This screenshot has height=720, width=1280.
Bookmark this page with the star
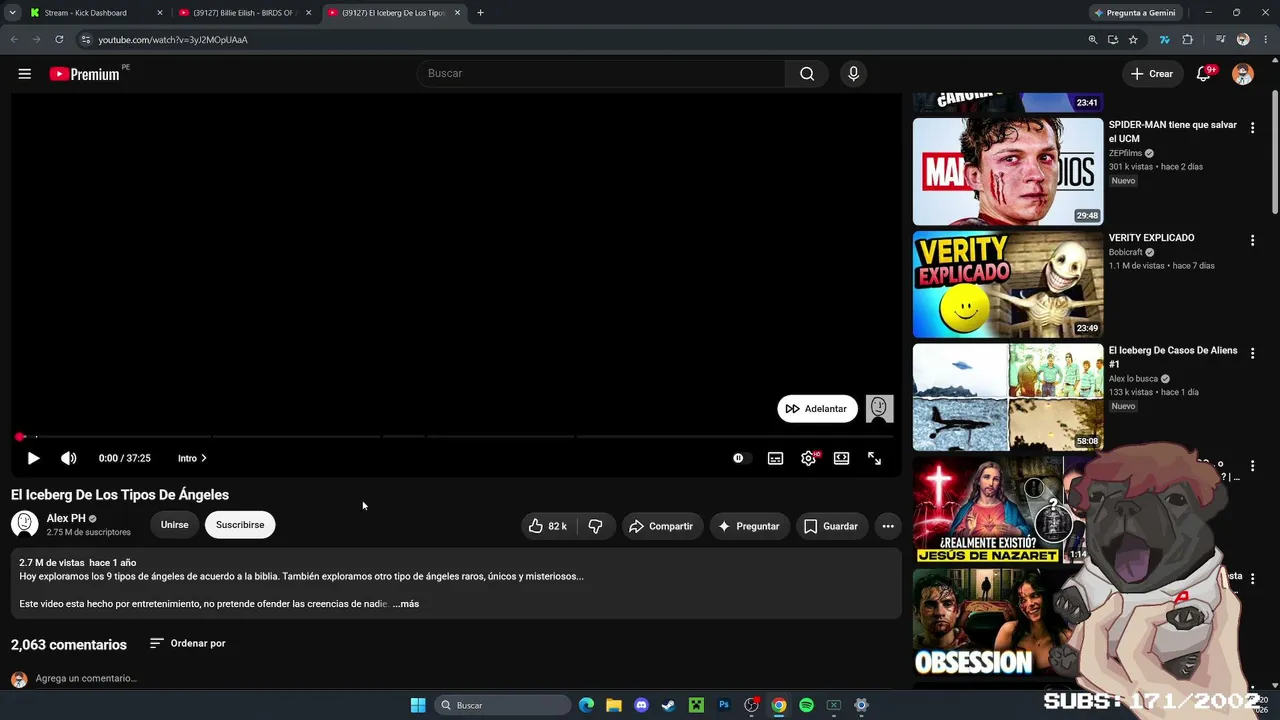click(1133, 40)
